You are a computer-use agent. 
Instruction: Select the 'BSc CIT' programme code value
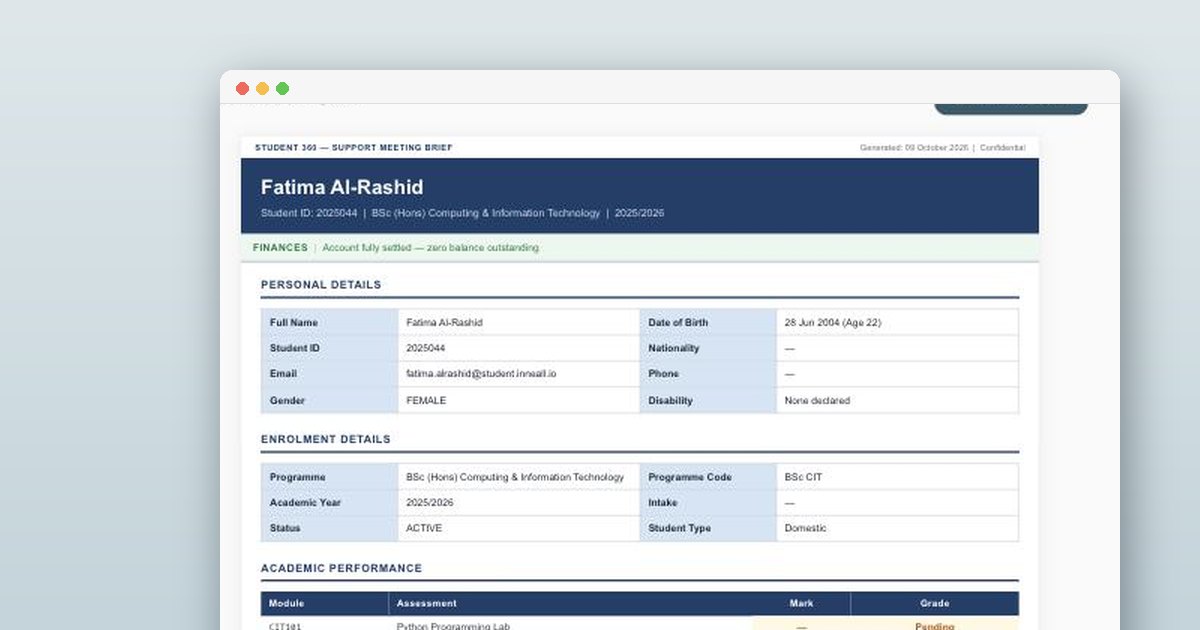pyautogui.click(x=803, y=477)
